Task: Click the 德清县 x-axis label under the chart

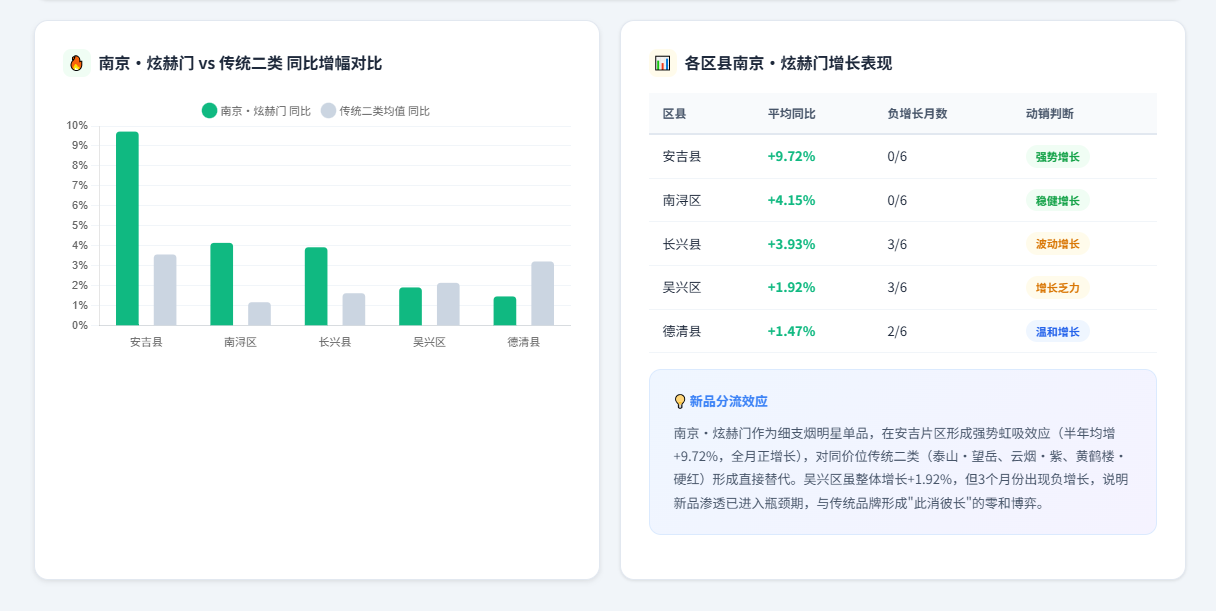Action: tap(523, 342)
